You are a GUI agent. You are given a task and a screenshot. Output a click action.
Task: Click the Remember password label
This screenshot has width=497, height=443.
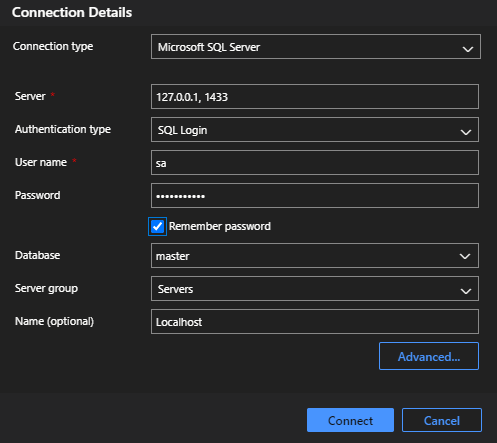[220, 227]
